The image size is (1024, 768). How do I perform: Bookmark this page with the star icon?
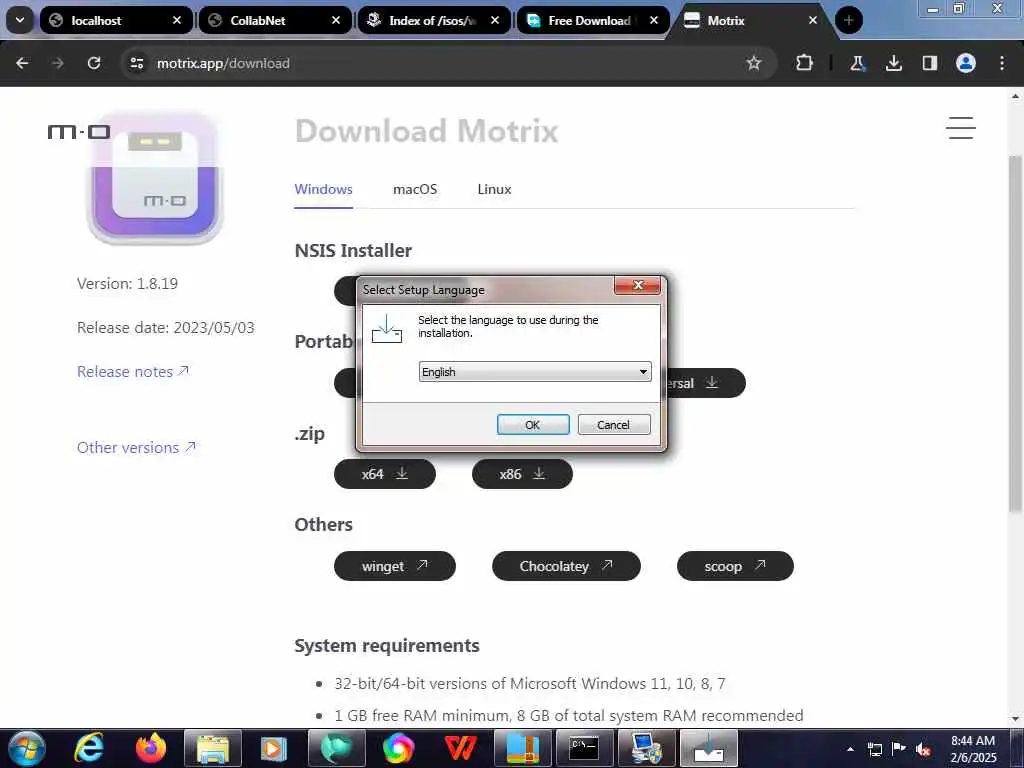754,63
